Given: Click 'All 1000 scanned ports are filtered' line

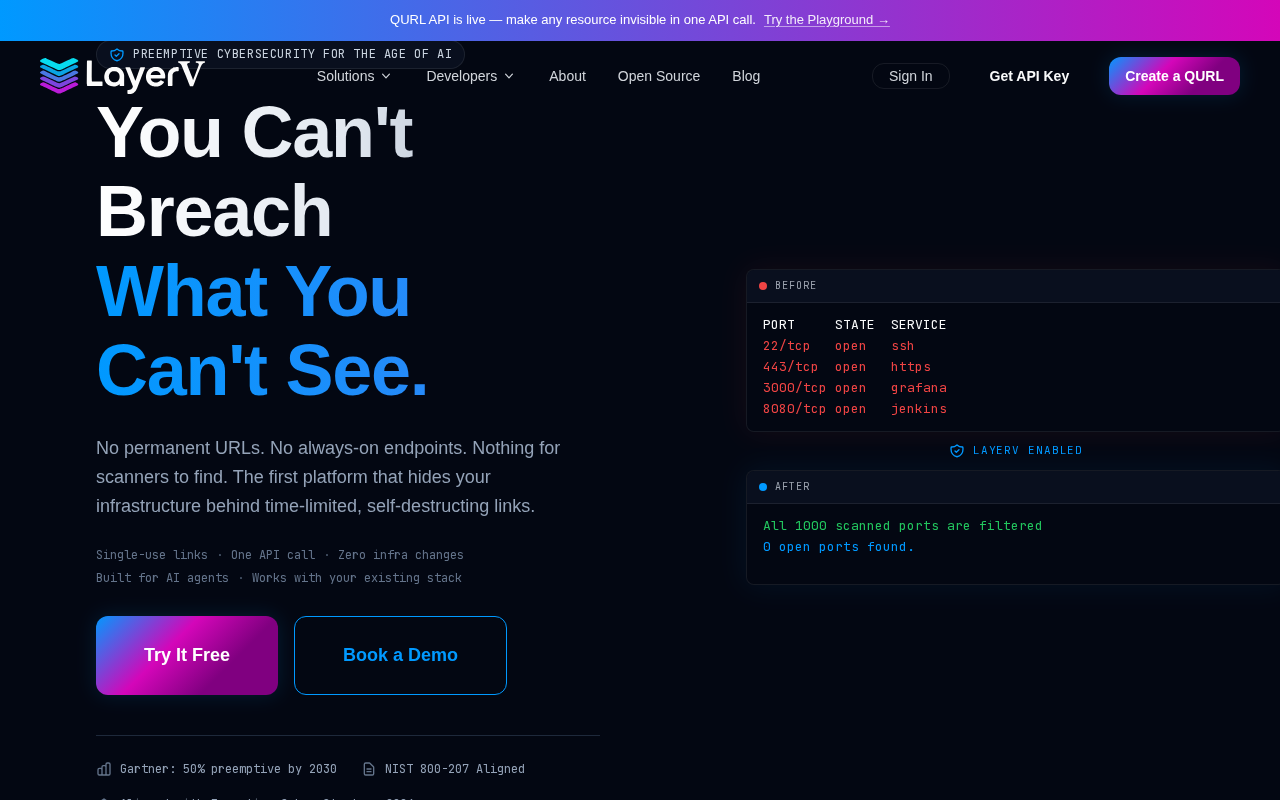Looking at the screenshot, I should [903, 526].
